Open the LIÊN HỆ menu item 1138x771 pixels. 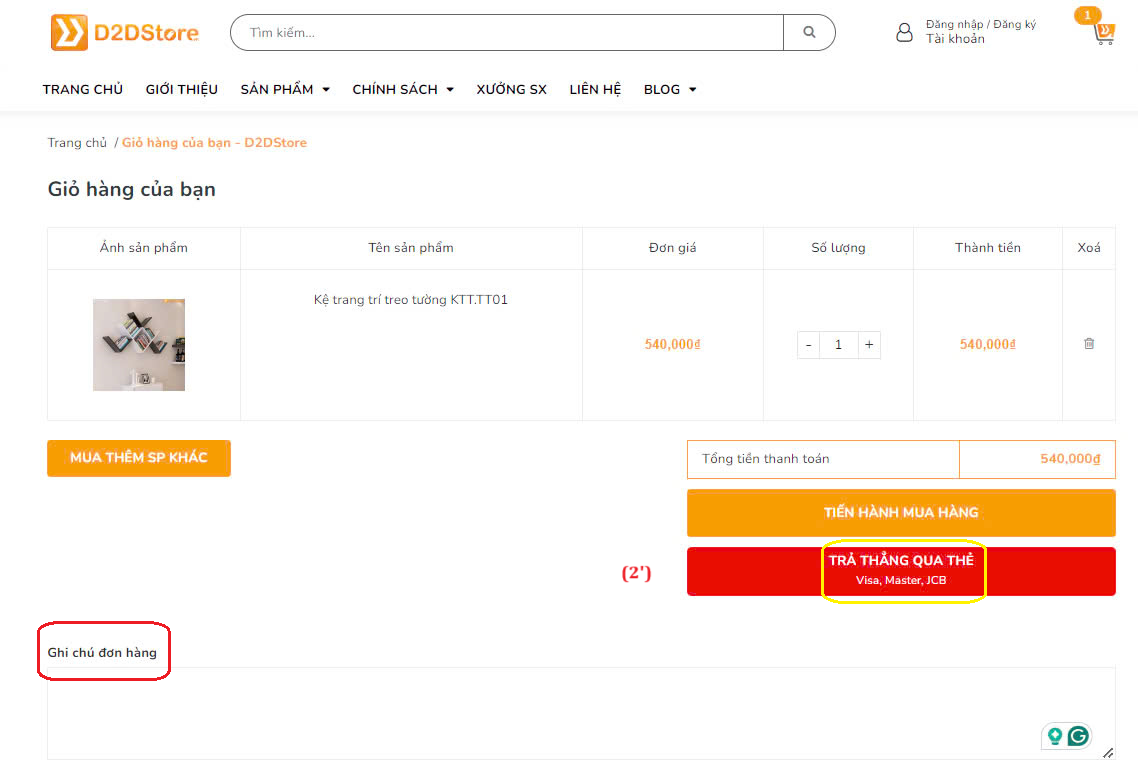595,89
